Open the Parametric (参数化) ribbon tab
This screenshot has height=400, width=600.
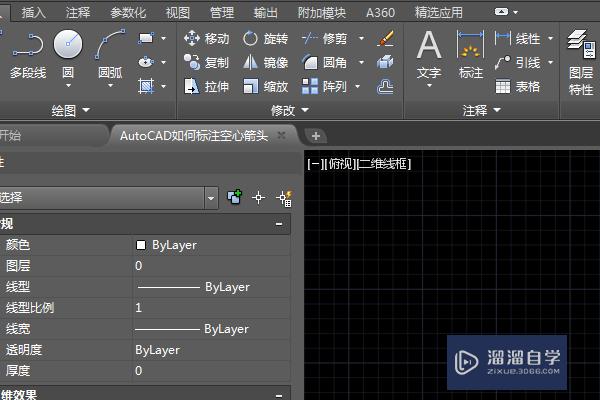point(128,13)
